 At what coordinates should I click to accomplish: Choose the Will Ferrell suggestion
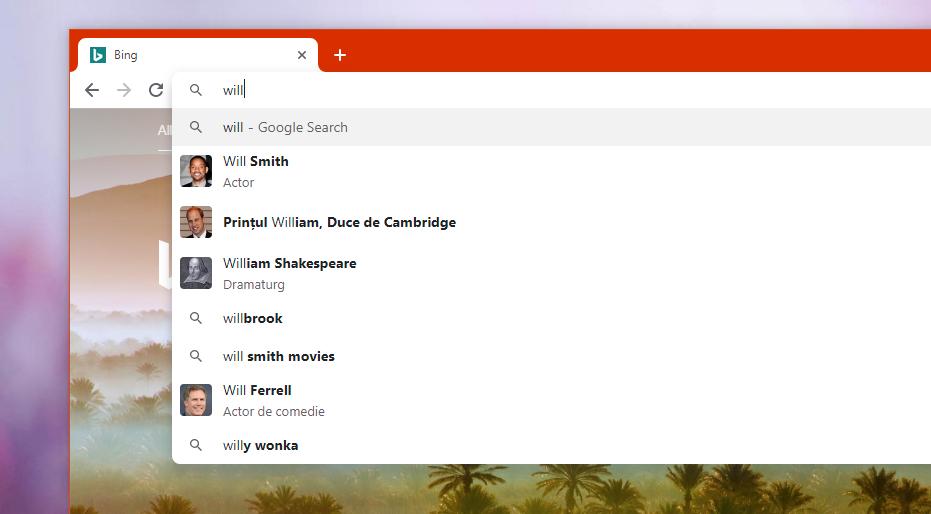click(x=551, y=400)
